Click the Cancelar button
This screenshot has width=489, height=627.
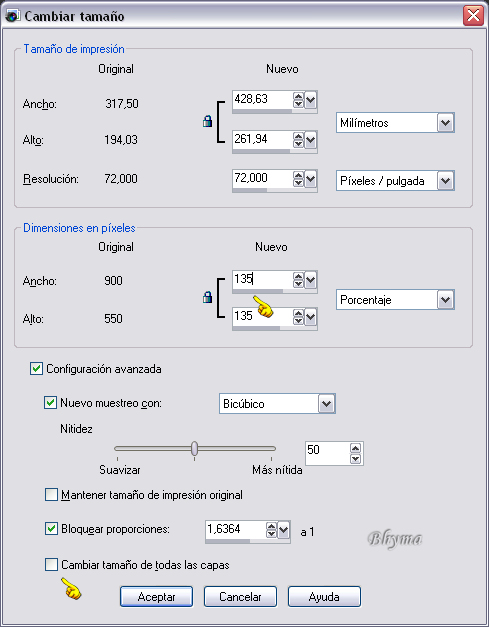[x=240, y=597]
